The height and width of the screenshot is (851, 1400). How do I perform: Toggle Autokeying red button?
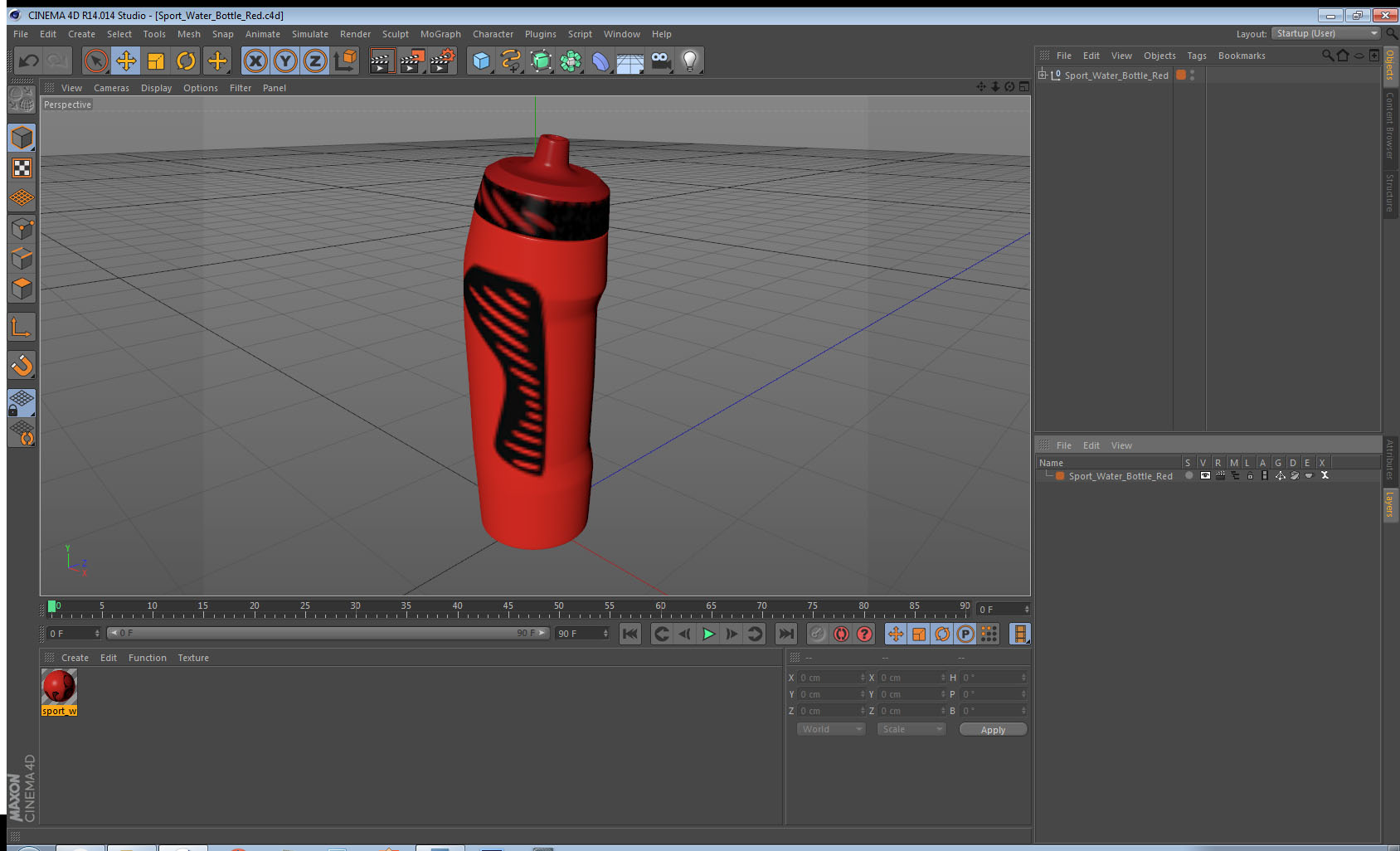(841, 634)
